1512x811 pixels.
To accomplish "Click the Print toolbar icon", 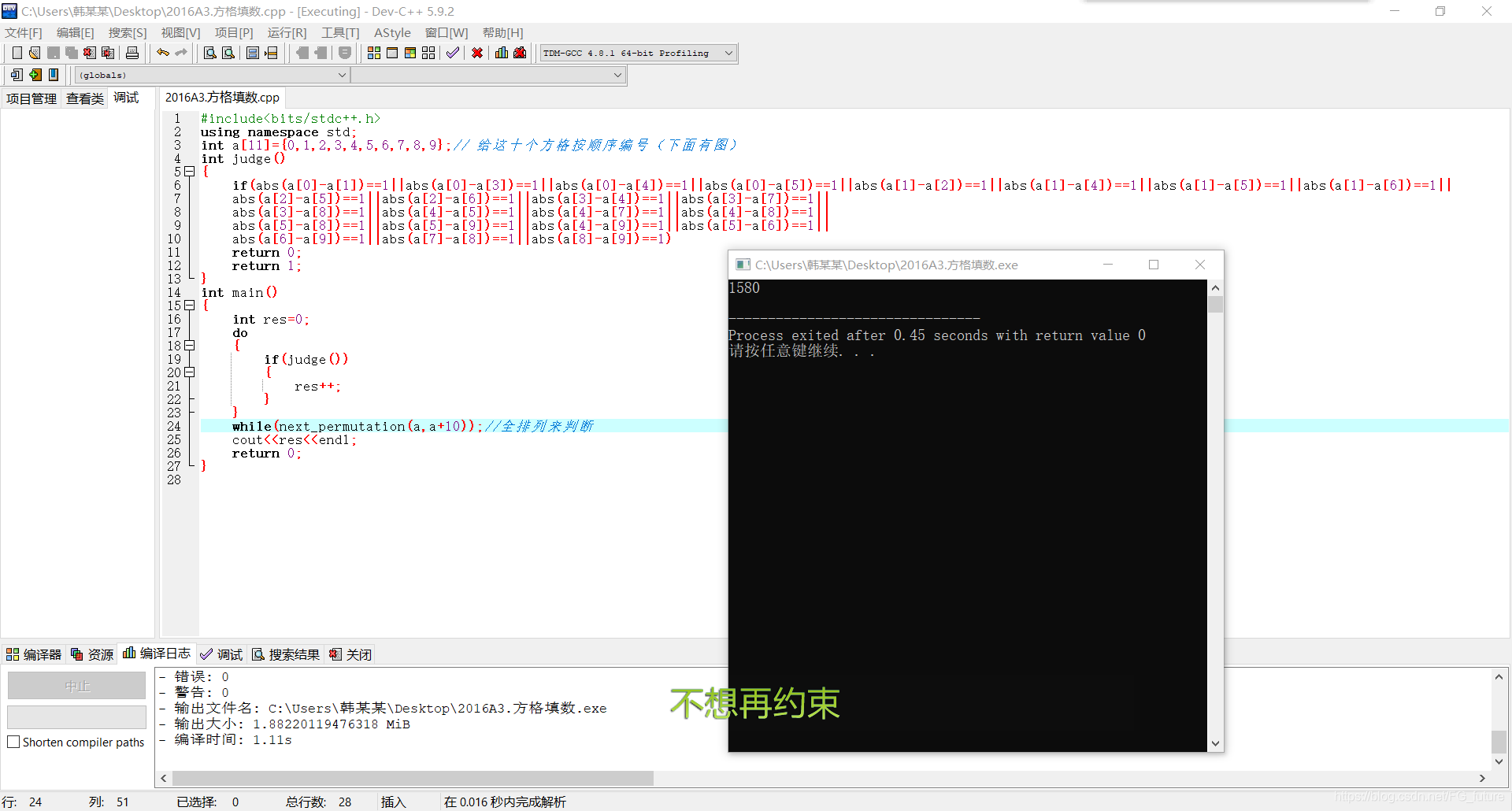I will 132,53.
